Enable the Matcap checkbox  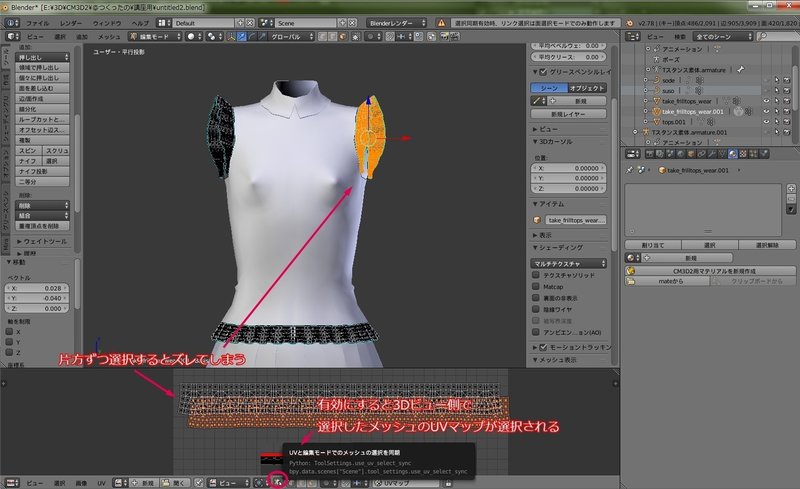(x=536, y=286)
